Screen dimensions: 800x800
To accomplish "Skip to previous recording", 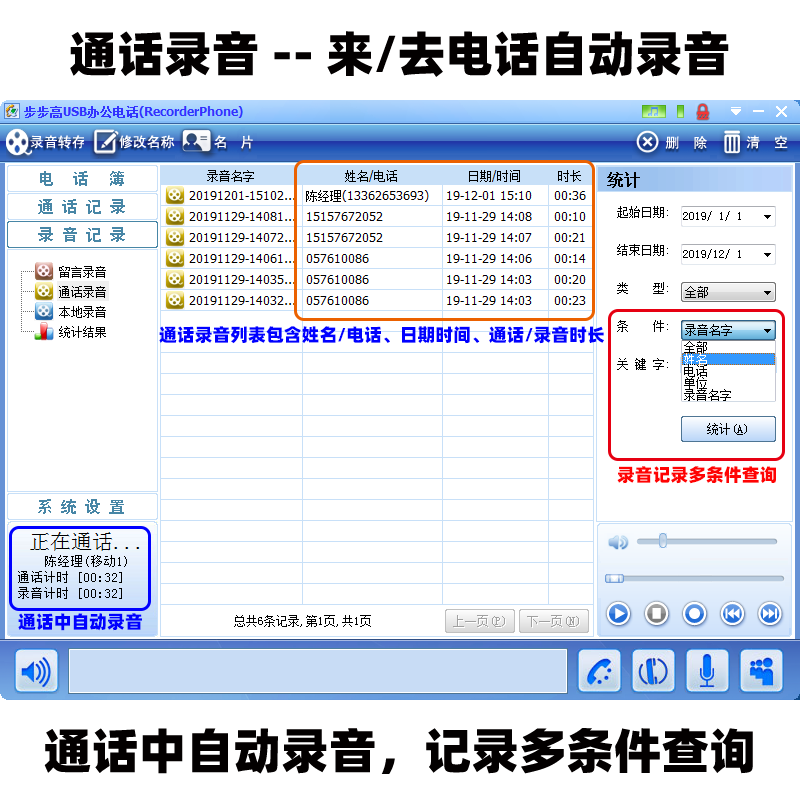I will click(x=732, y=613).
